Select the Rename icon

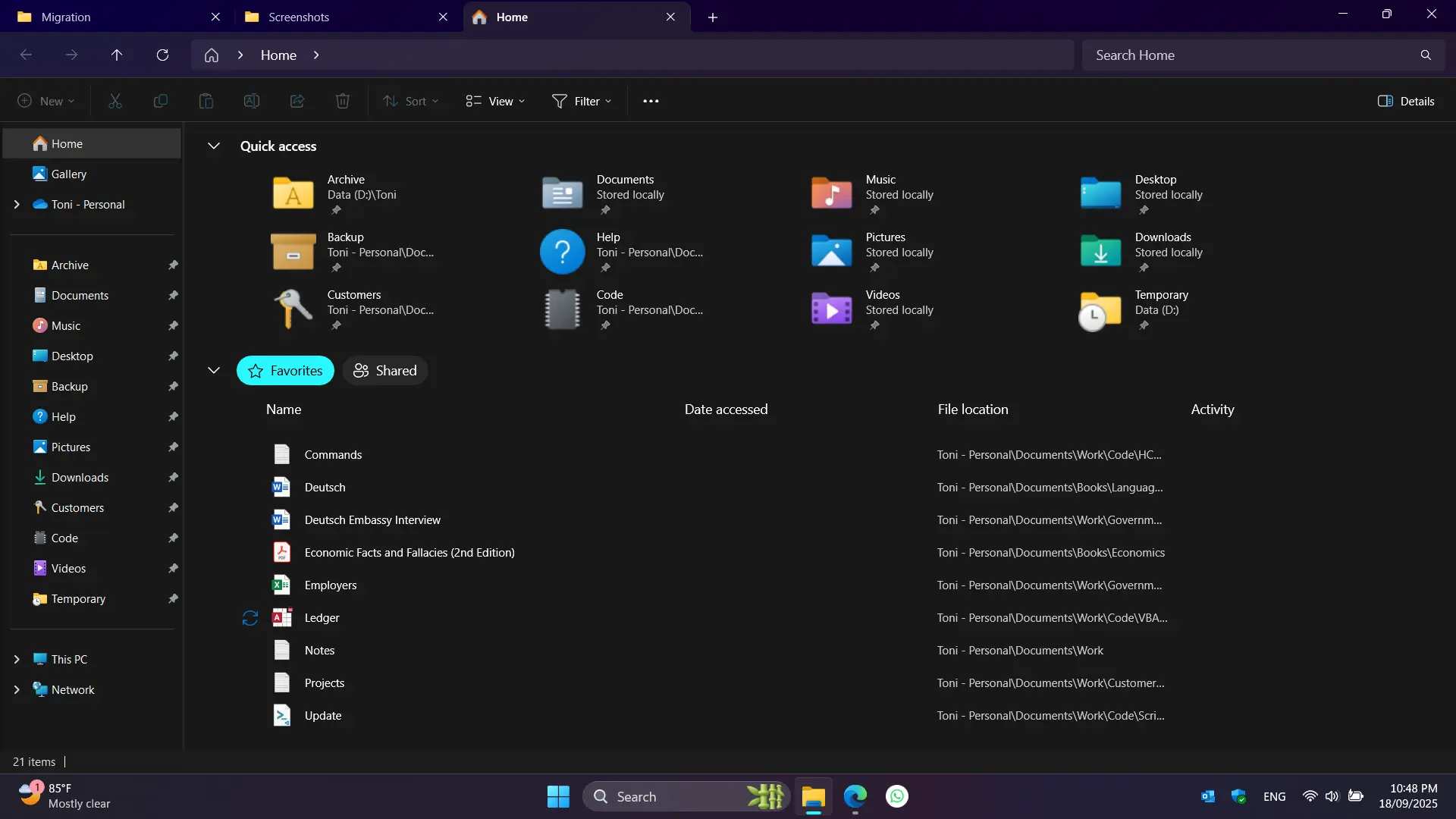[251, 101]
